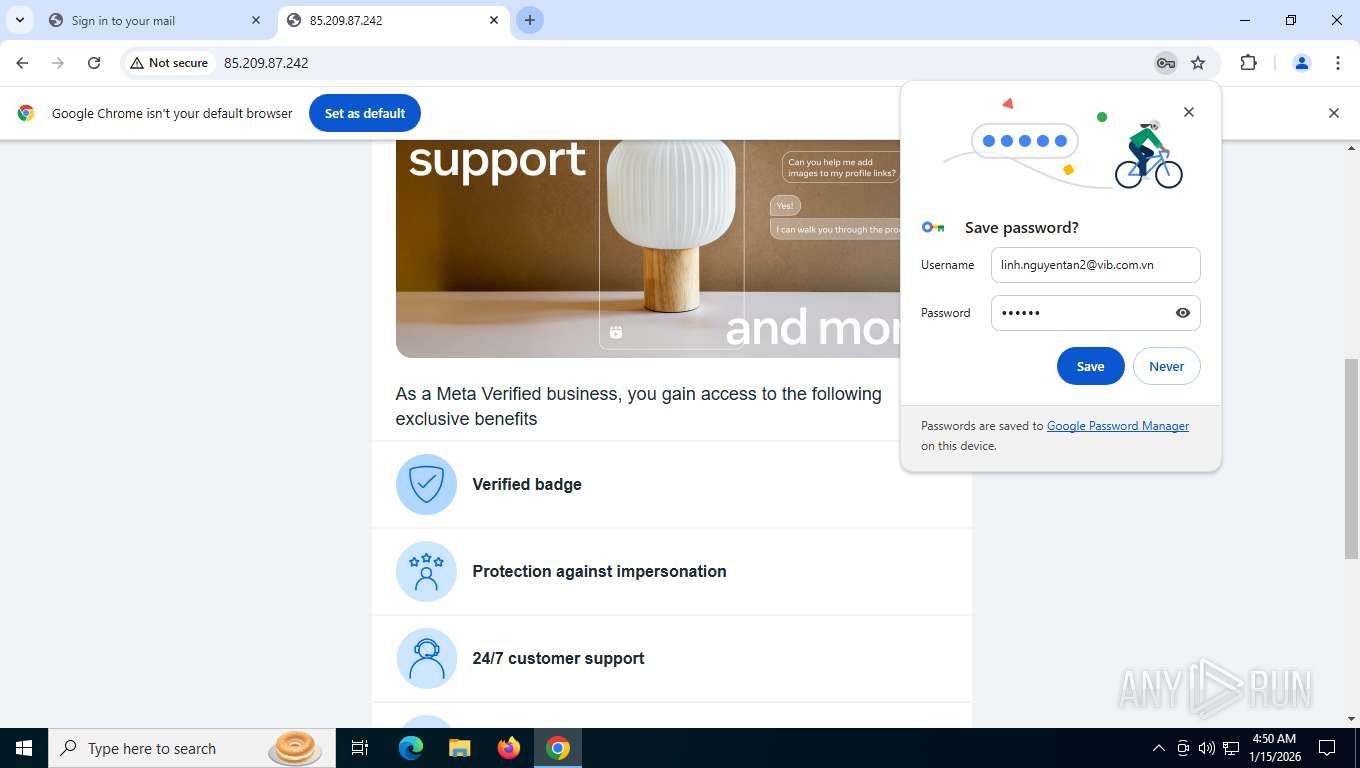Click Never to decline saving password

pos(1167,367)
